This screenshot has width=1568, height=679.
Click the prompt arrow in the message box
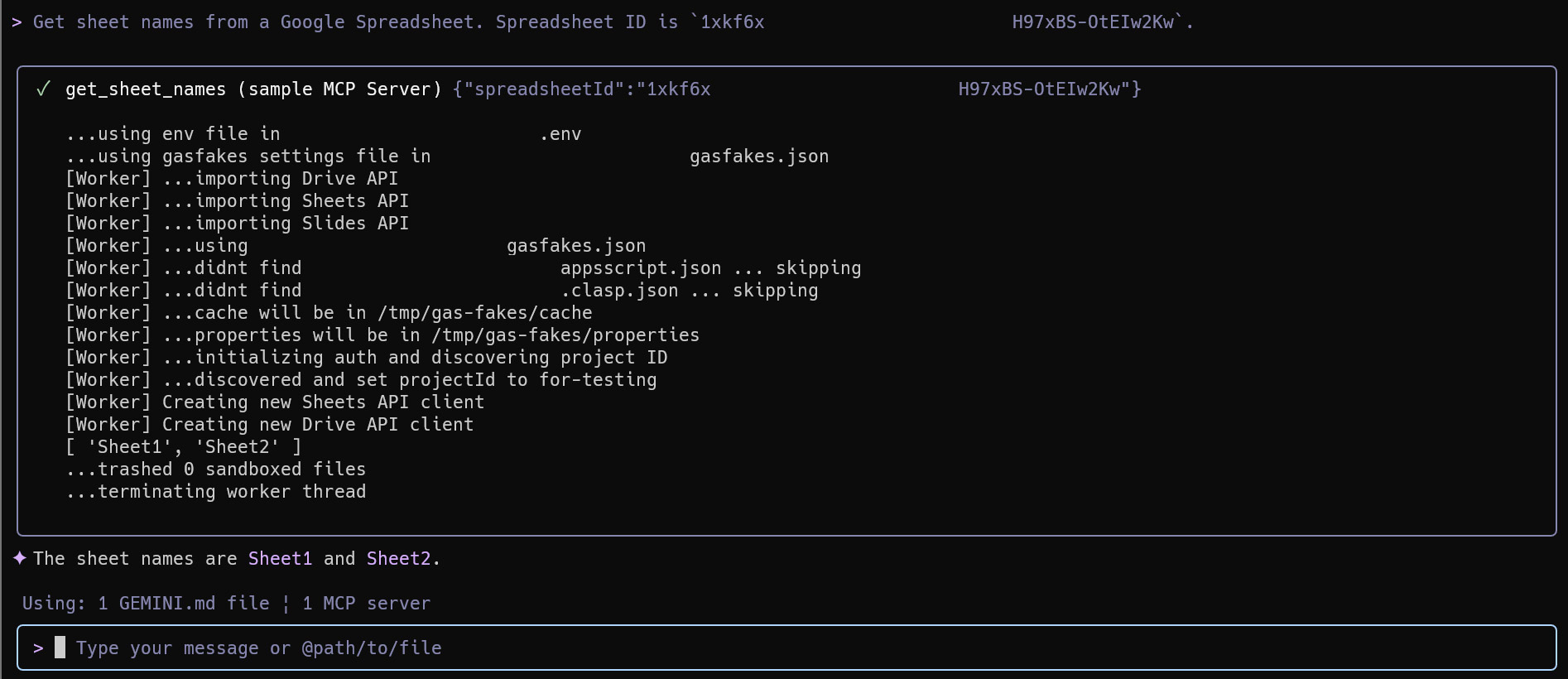(38, 648)
